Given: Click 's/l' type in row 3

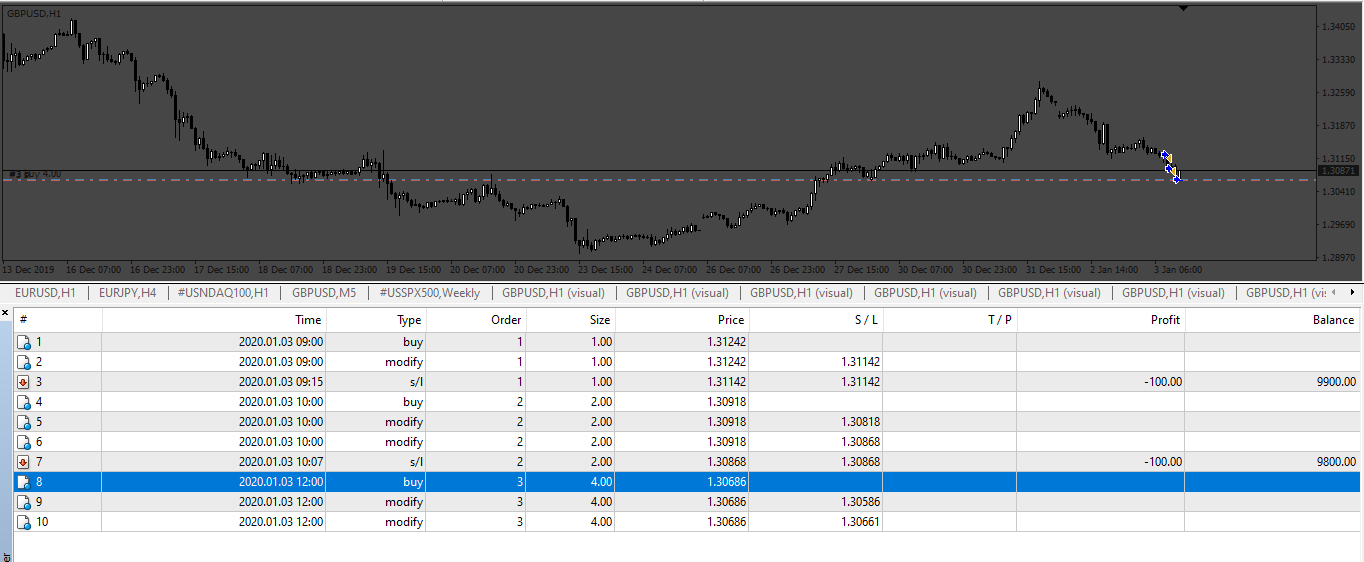Looking at the screenshot, I should [416, 382].
